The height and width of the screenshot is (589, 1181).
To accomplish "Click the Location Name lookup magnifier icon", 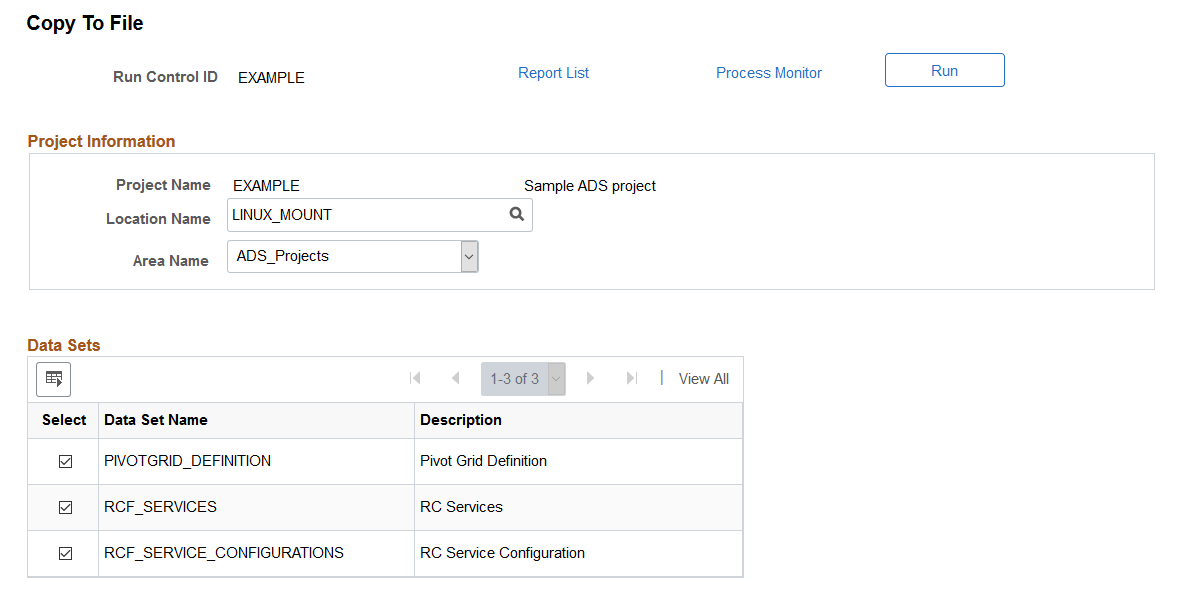I will pyautogui.click(x=517, y=215).
